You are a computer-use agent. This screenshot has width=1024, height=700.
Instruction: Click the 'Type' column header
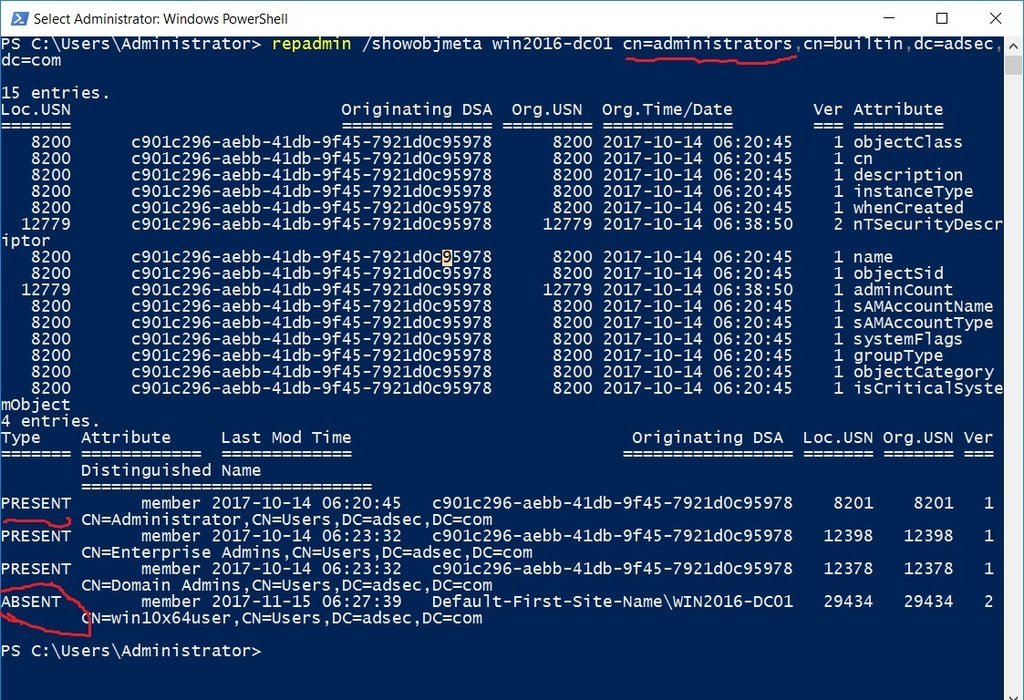coord(21,438)
